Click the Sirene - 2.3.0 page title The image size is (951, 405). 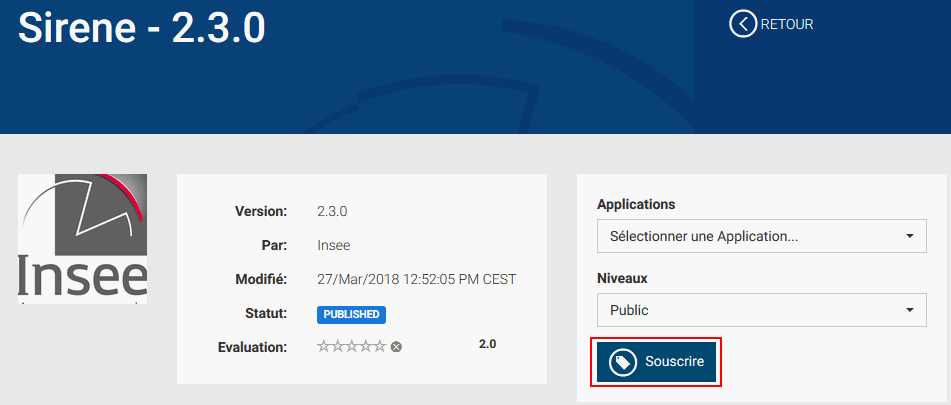[x=142, y=28]
